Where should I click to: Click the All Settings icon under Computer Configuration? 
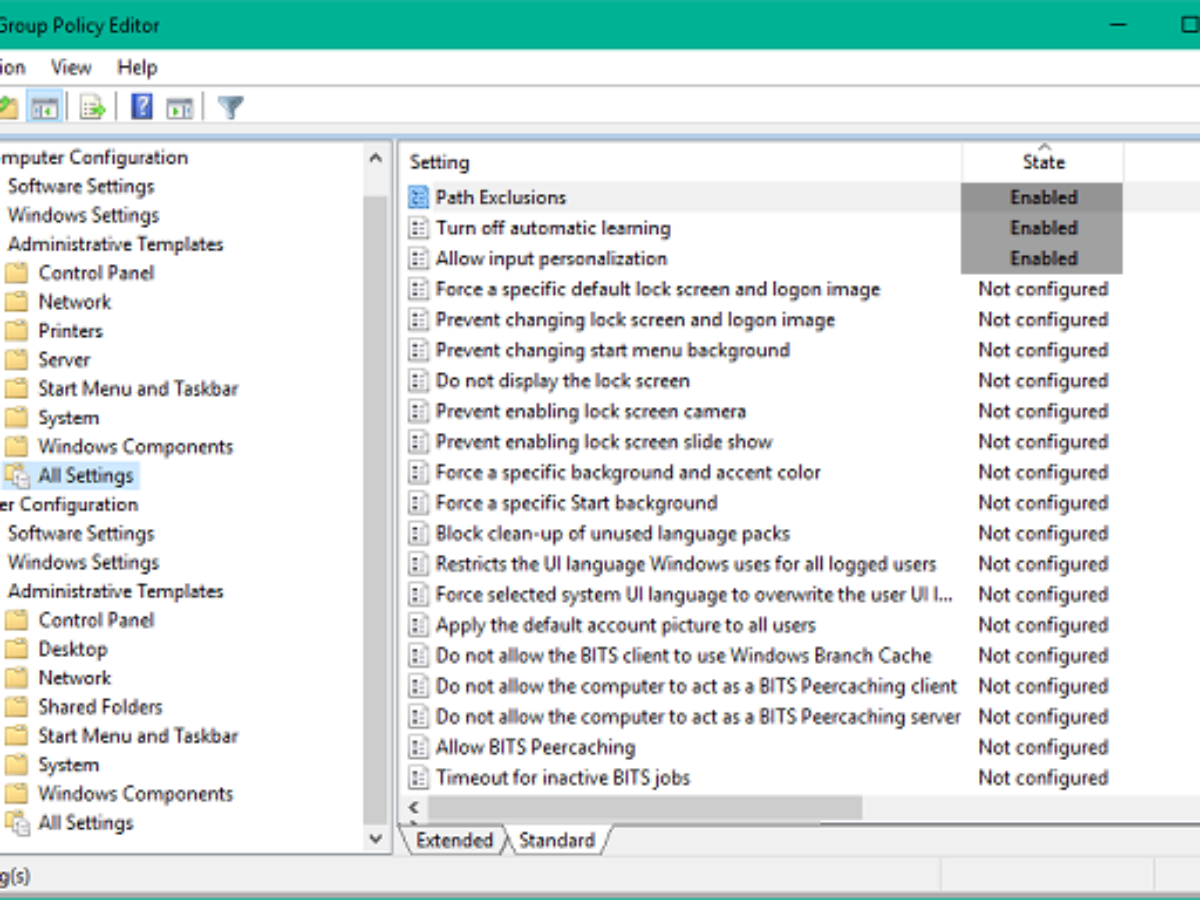pos(16,476)
